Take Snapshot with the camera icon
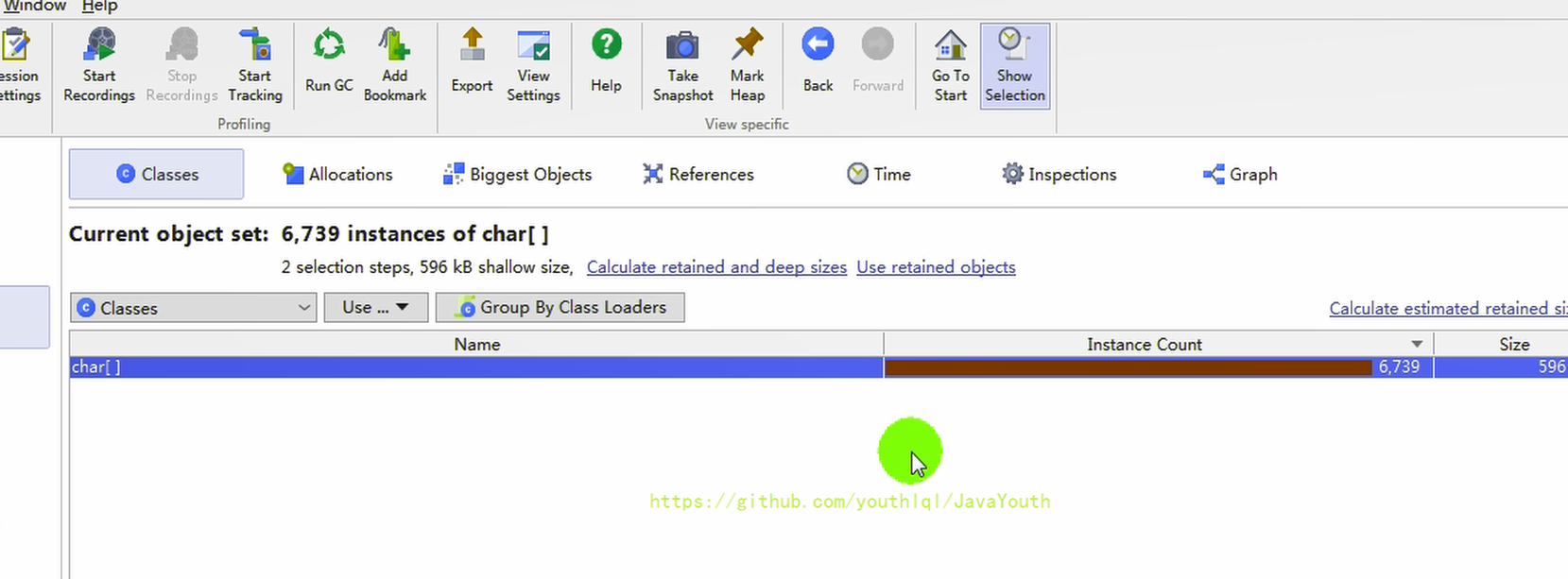The width and height of the screenshot is (1568, 579). tap(682, 66)
